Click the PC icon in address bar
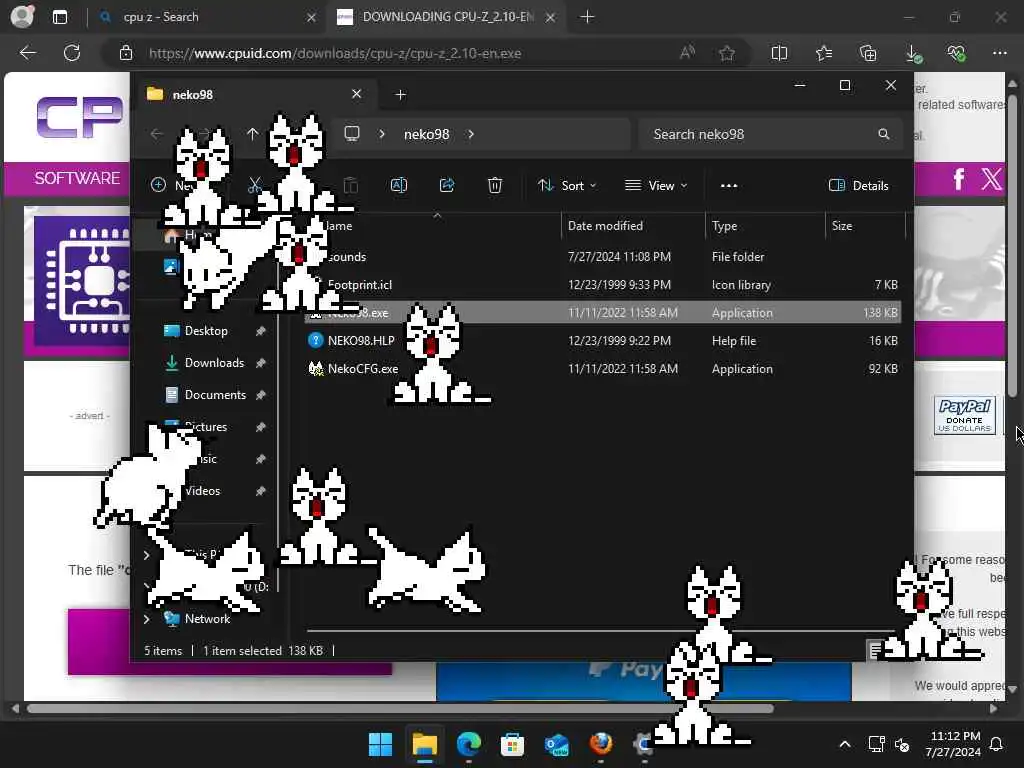The width and height of the screenshot is (1024, 768). point(352,134)
